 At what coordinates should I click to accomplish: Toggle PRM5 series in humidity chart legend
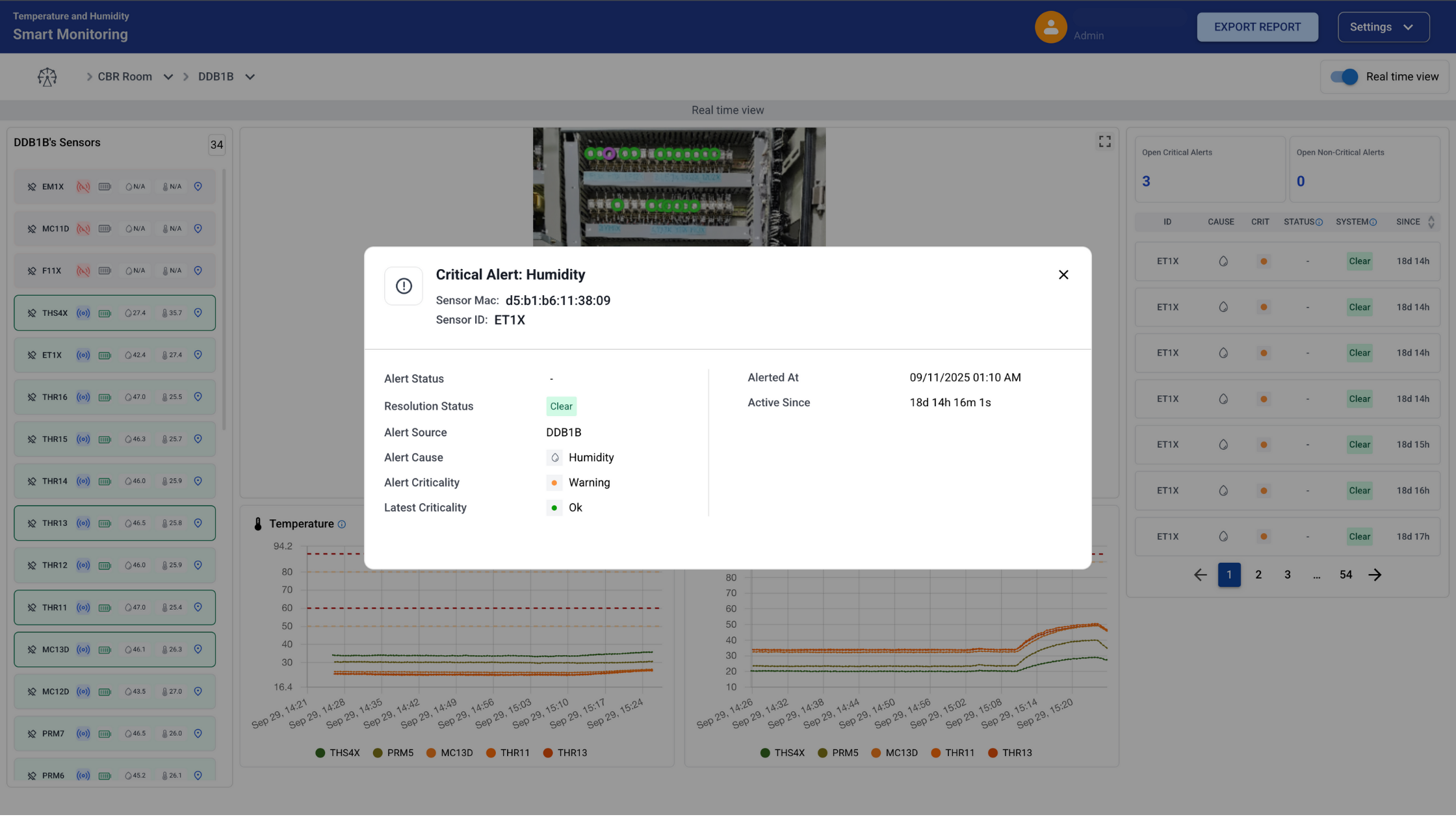click(x=838, y=753)
